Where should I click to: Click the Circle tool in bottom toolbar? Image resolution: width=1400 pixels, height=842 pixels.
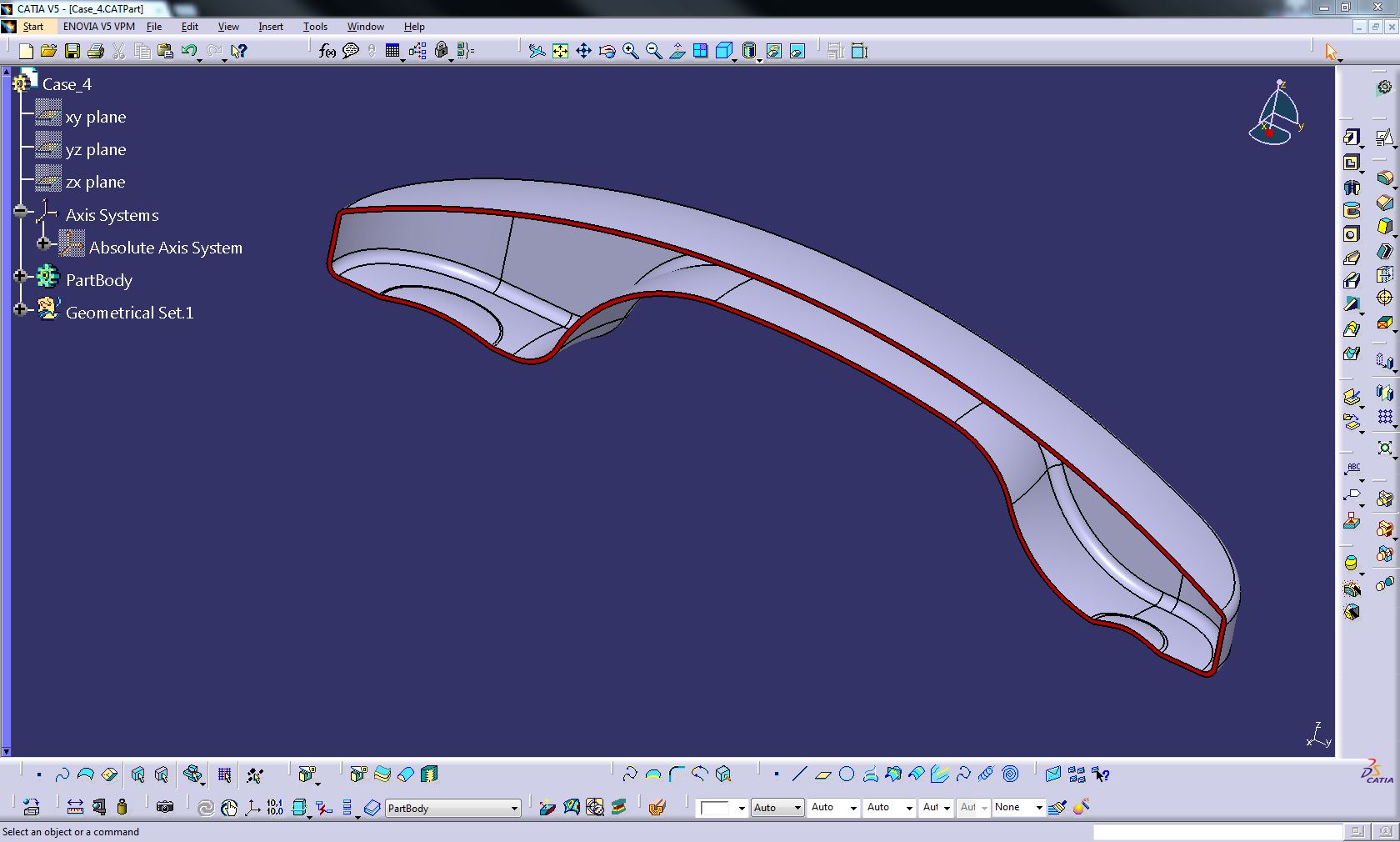tap(847, 774)
